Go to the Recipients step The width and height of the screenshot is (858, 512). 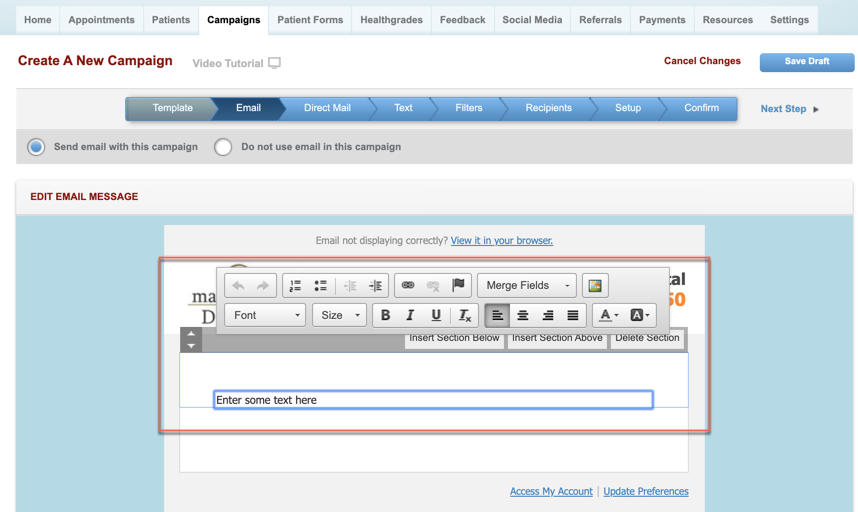pos(548,108)
